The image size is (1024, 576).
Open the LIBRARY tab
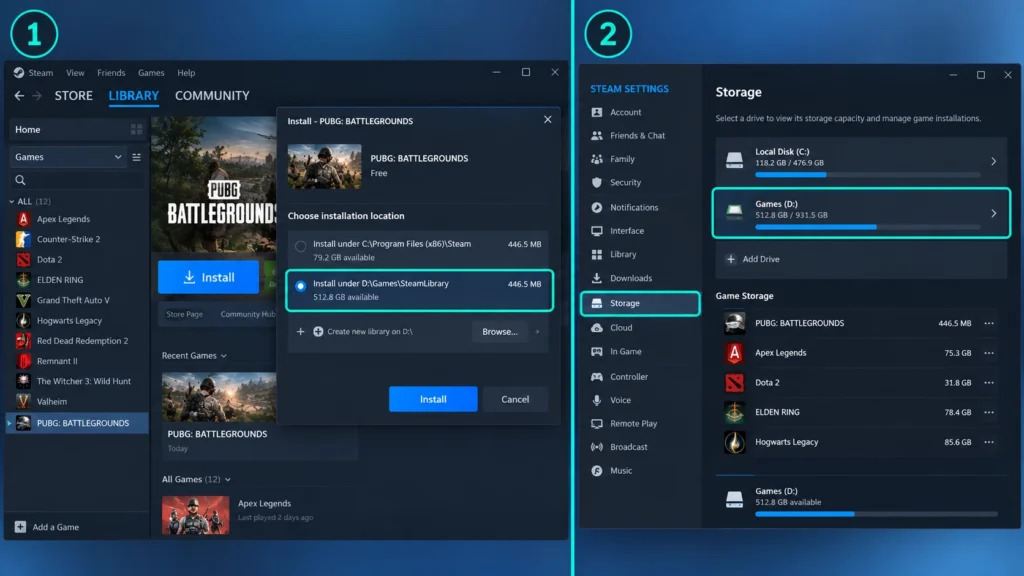[x=134, y=95]
